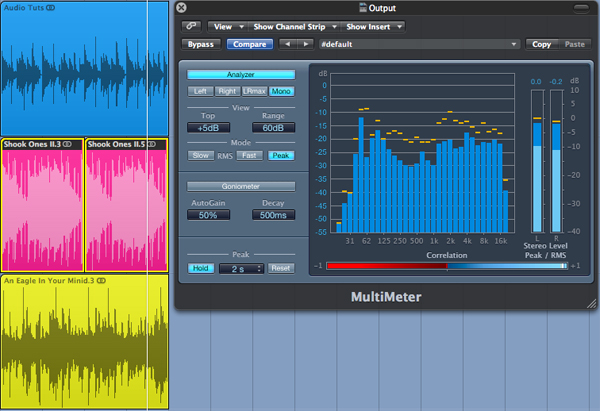Open Show Insert dropdown

click(373, 27)
